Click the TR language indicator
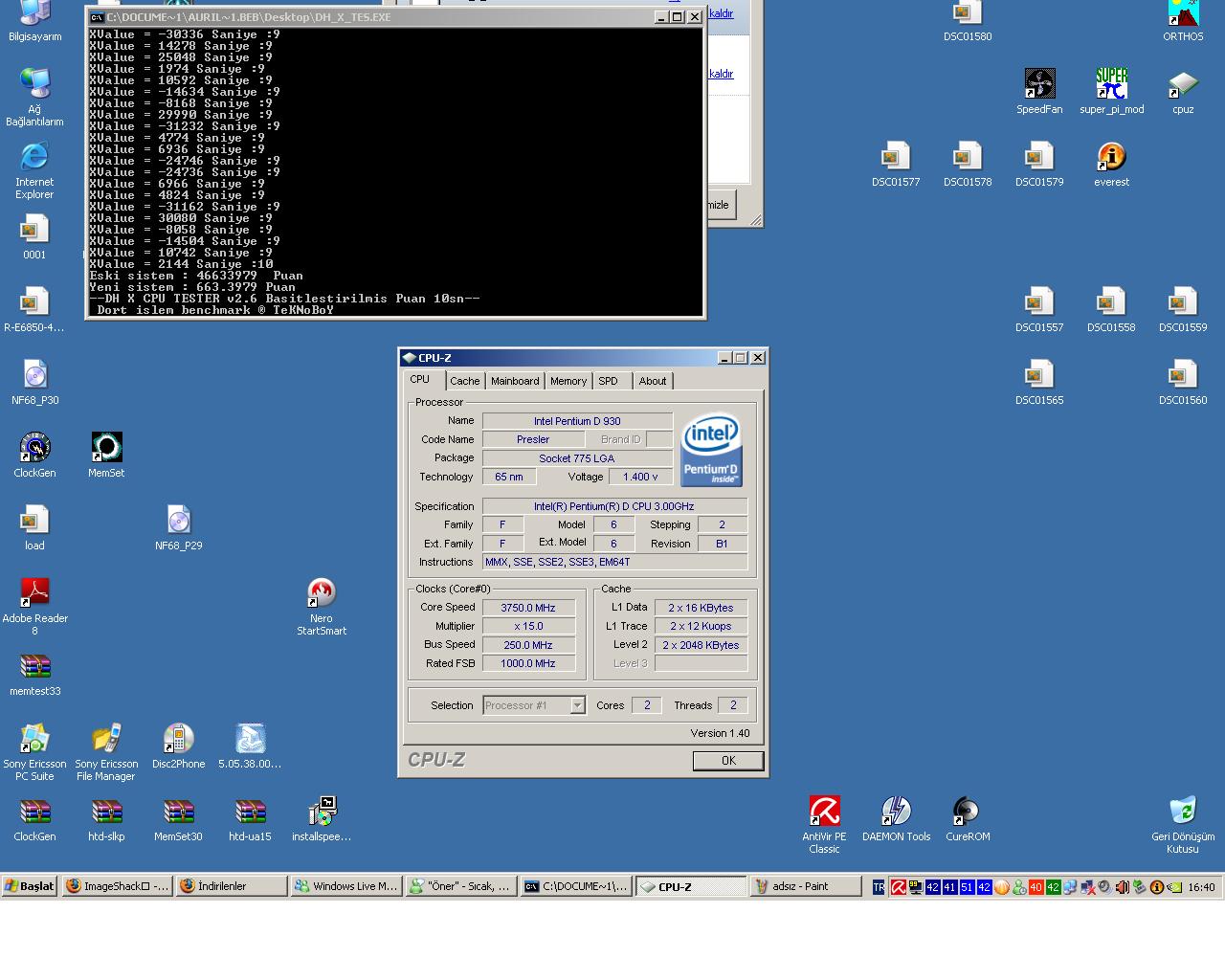 [x=879, y=887]
